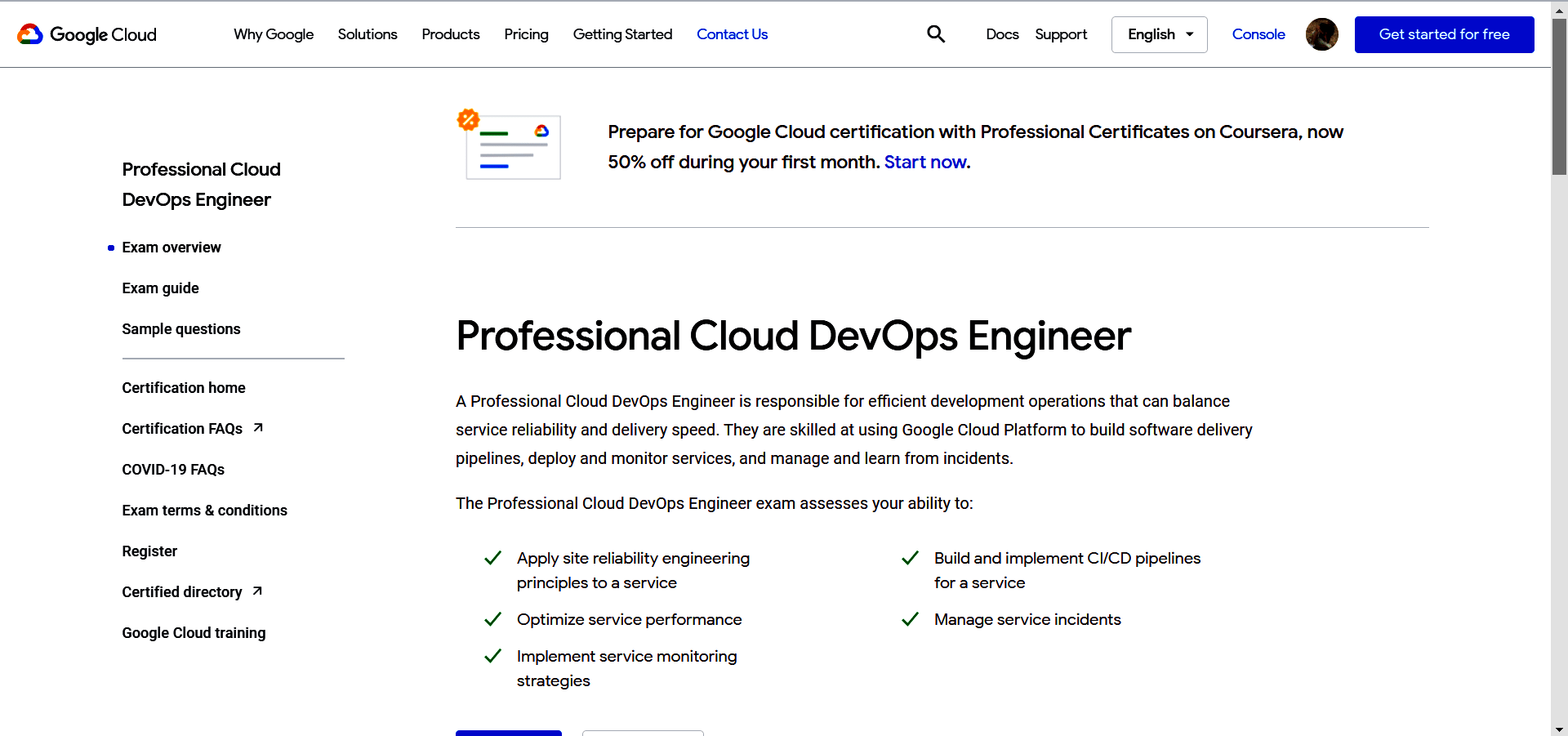Viewport: 1568px width, 736px height.
Task: Click the Coursera certificate promo image
Action: pos(510,145)
